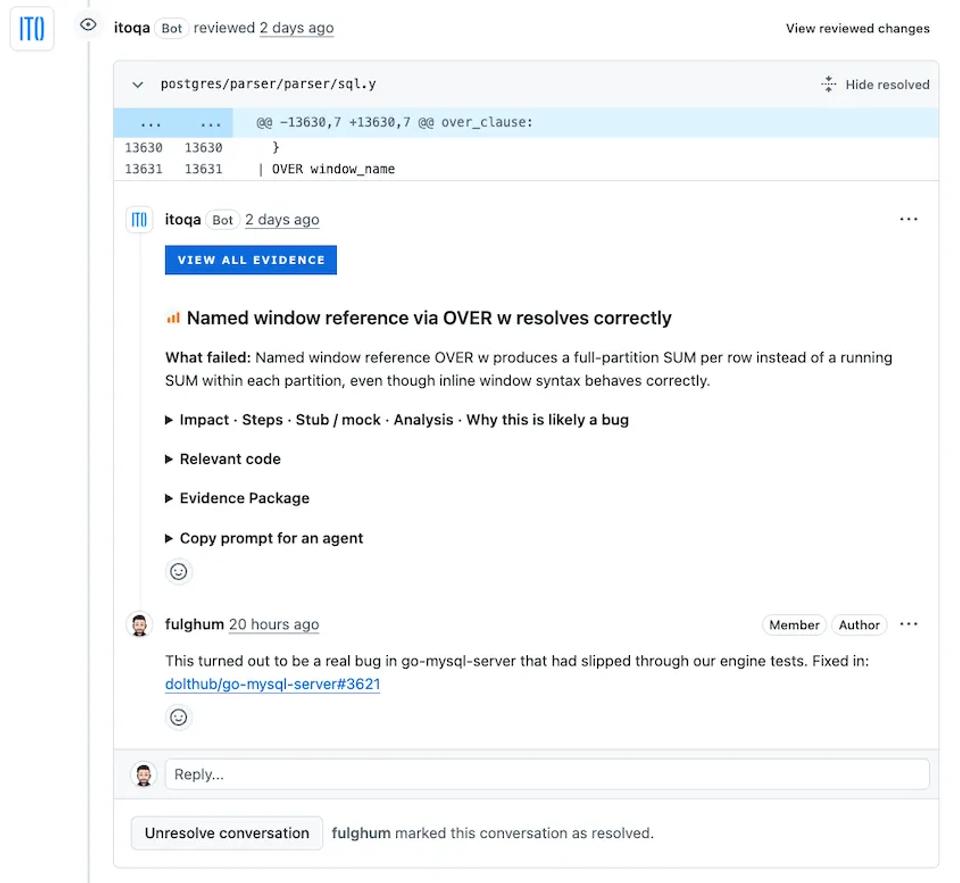Expand the Evidence Package section
Viewport: 960px width, 883px height.
(x=237, y=498)
